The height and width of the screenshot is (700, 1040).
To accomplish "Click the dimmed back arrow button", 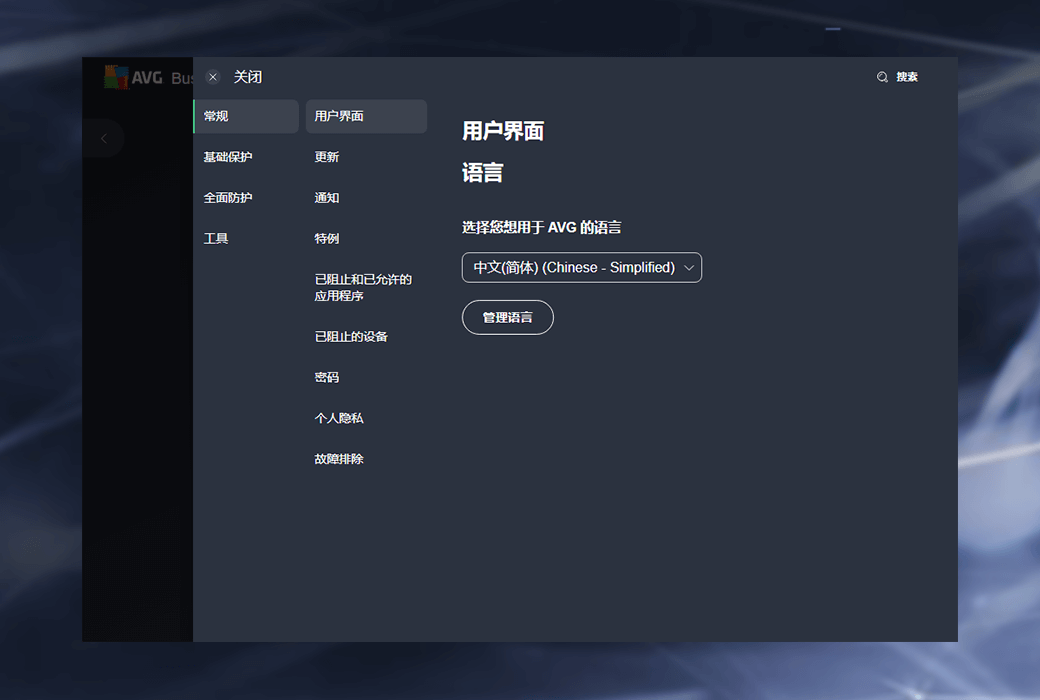I will [x=103, y=139].
